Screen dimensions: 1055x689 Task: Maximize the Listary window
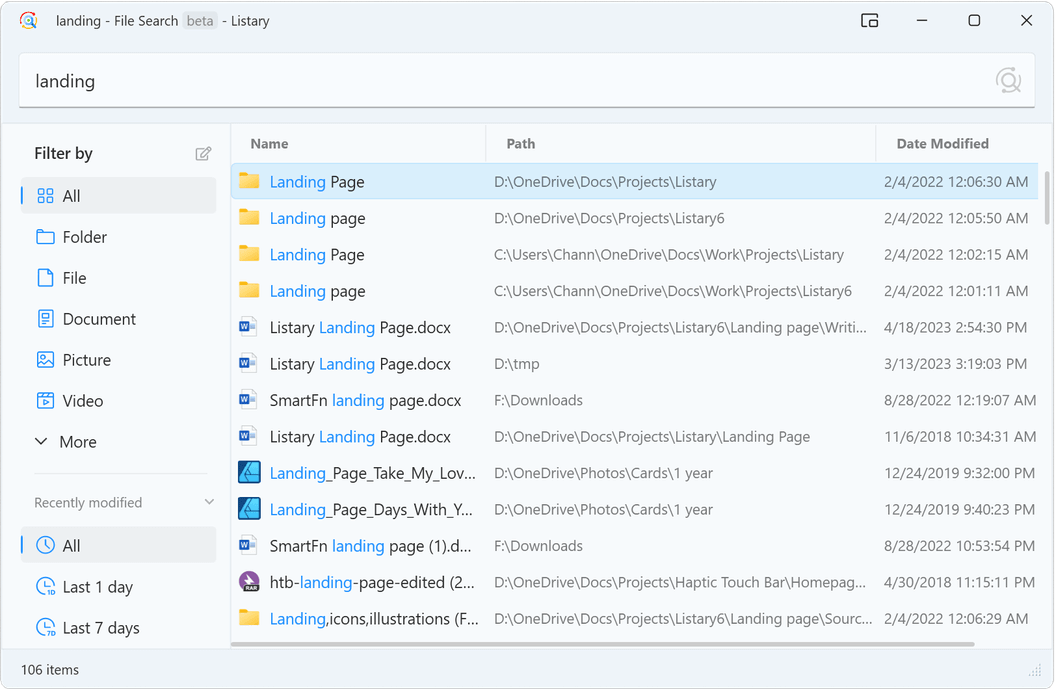click(974, 21)
